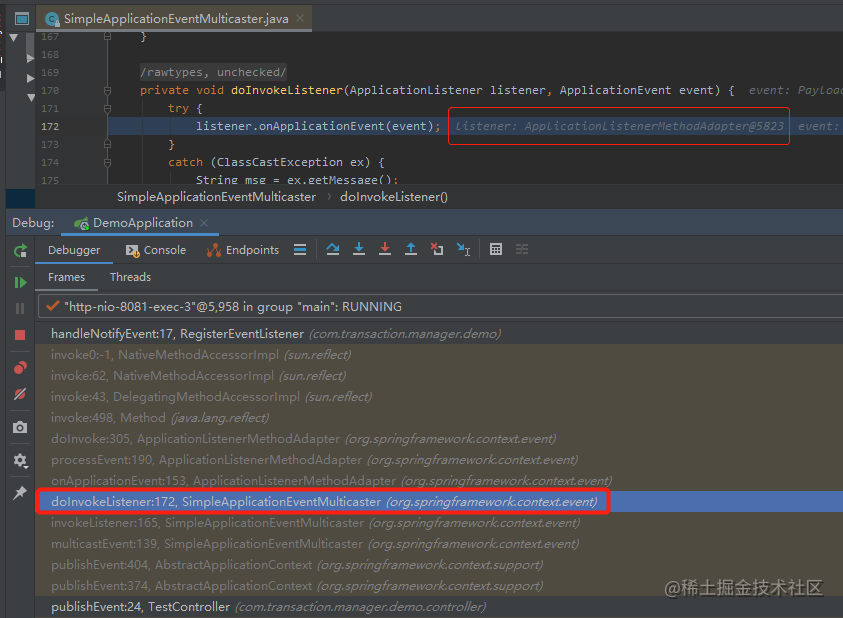Open View Breakpoints red circles icon
Screen dimensions: 843x618
pyautogui.click(x=20, y=368)
